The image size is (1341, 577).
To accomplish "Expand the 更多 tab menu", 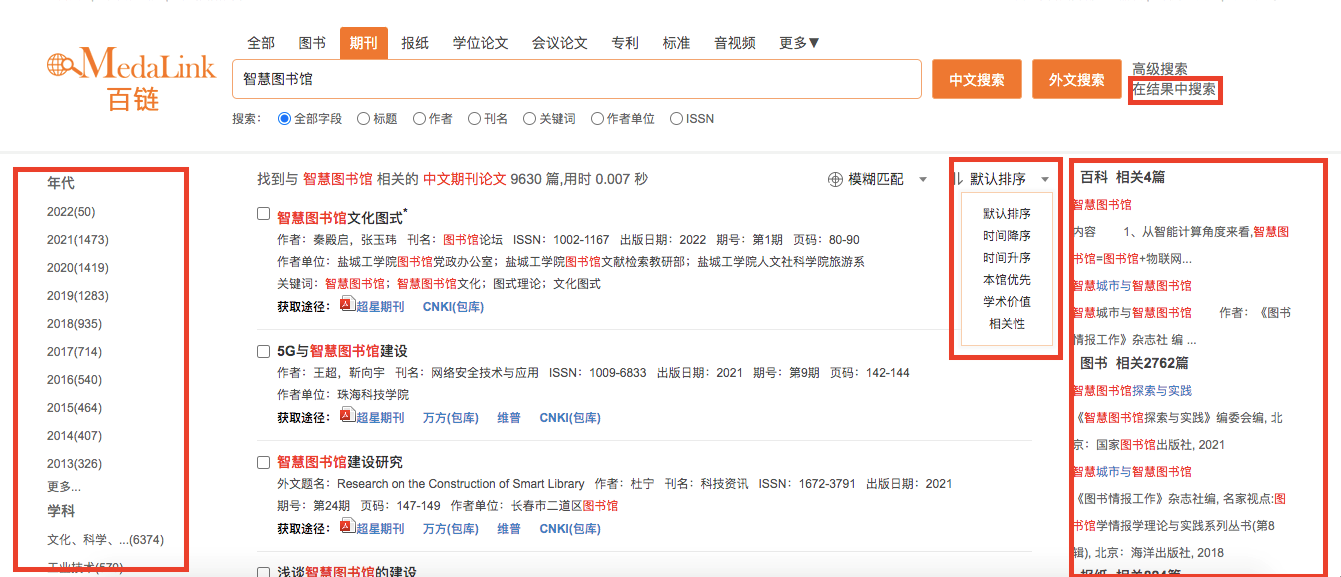I will click(x=799, y=43).
